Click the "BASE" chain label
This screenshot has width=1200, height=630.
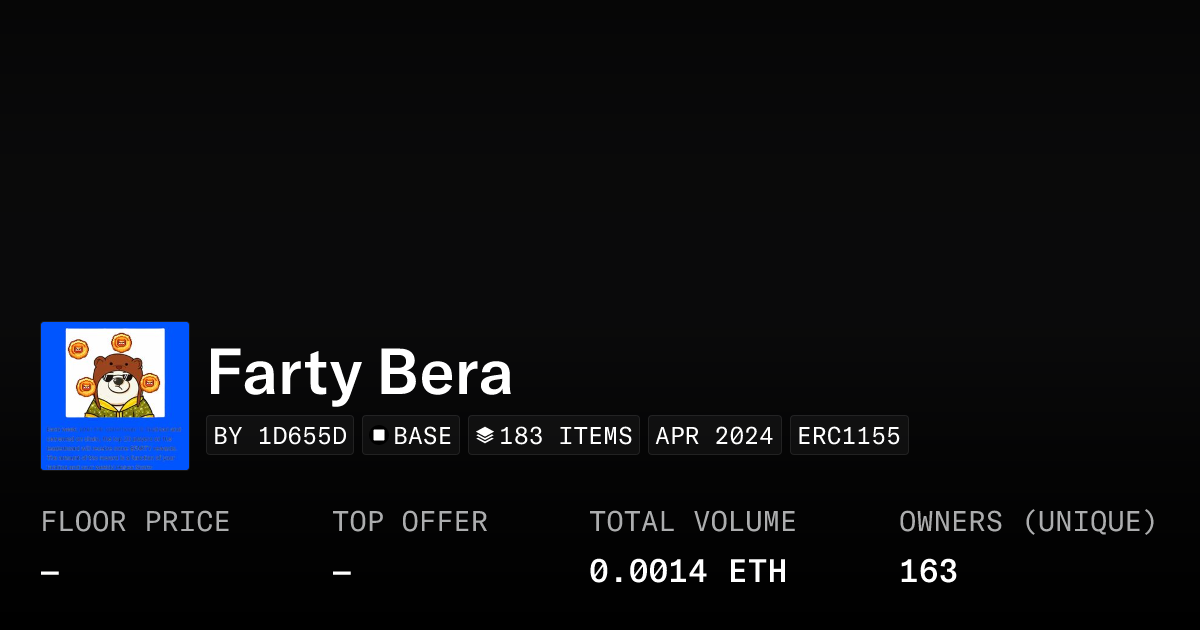pos(422,436)
